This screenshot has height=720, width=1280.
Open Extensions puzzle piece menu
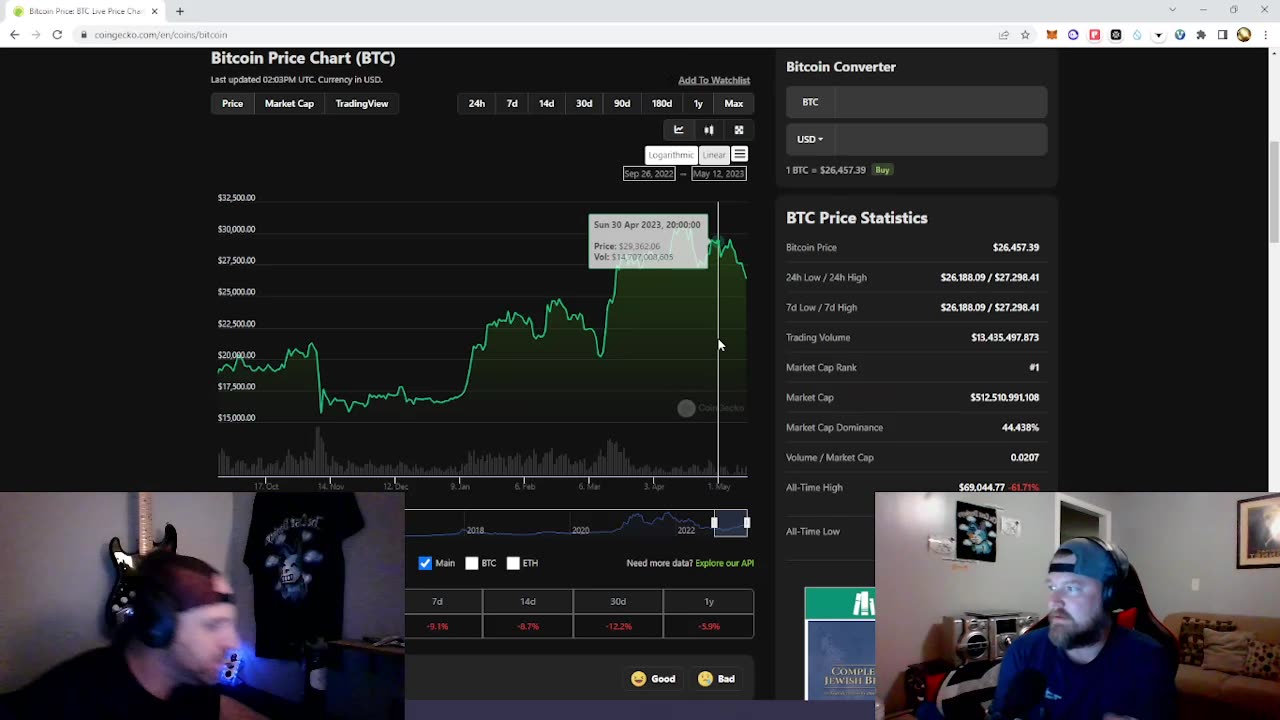pos(1201,35)
